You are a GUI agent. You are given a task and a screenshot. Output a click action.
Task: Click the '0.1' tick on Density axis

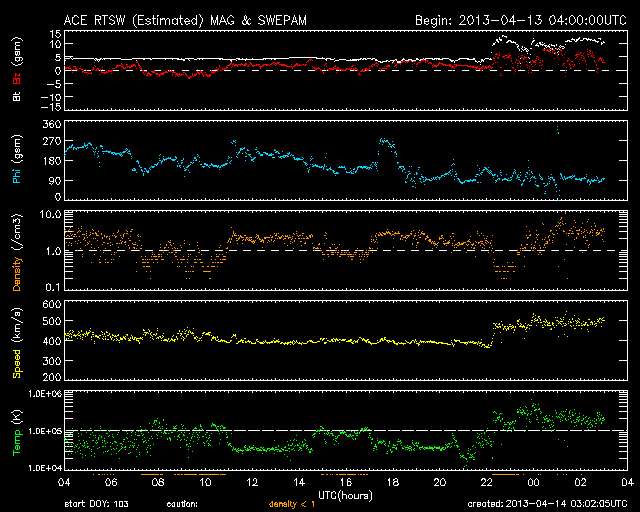pos(53,287)
